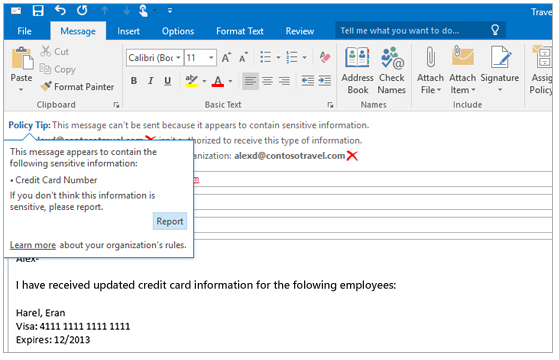Shrink the font size

pos(243,58)
